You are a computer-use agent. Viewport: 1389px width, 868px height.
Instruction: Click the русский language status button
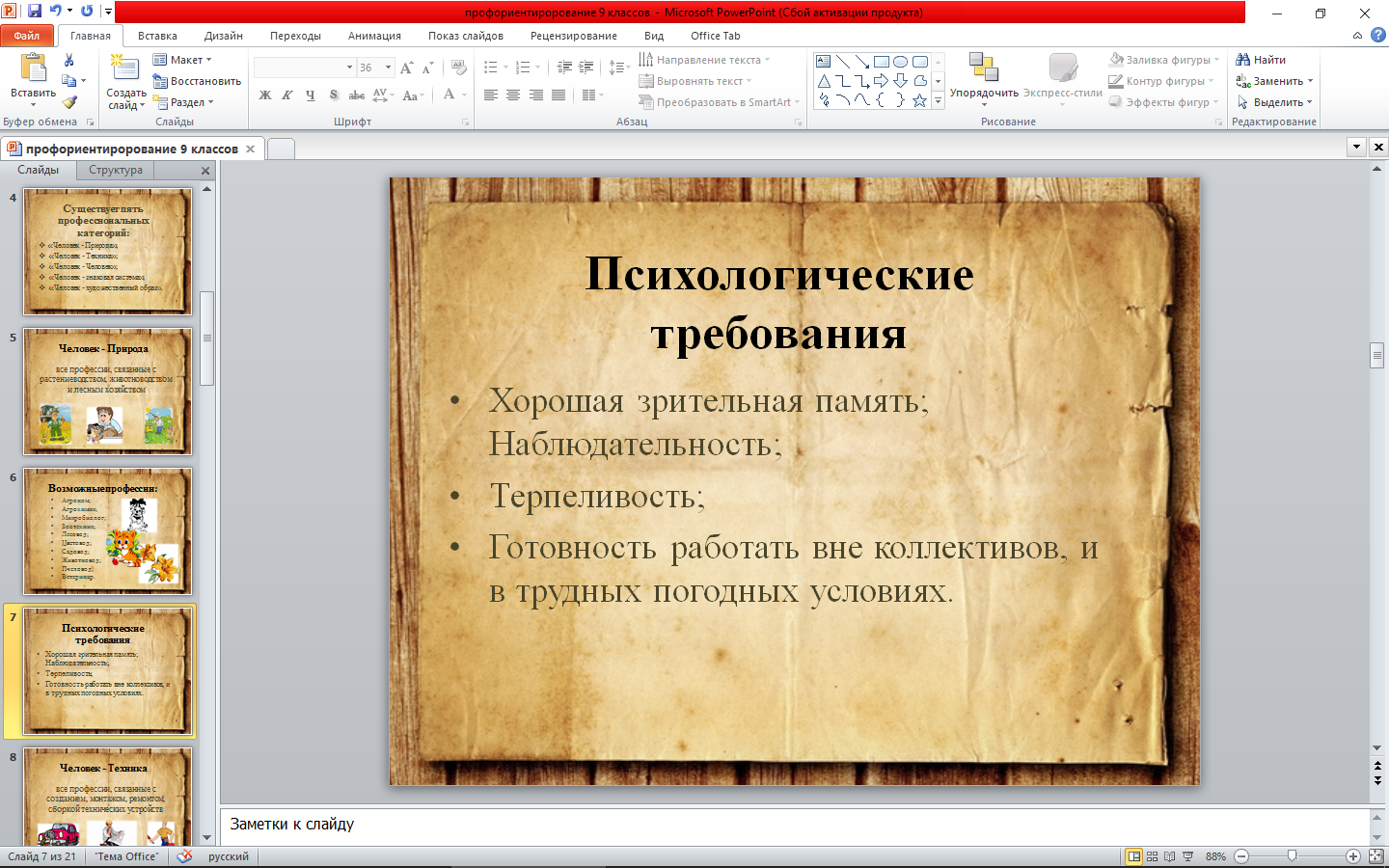point(229,856)
